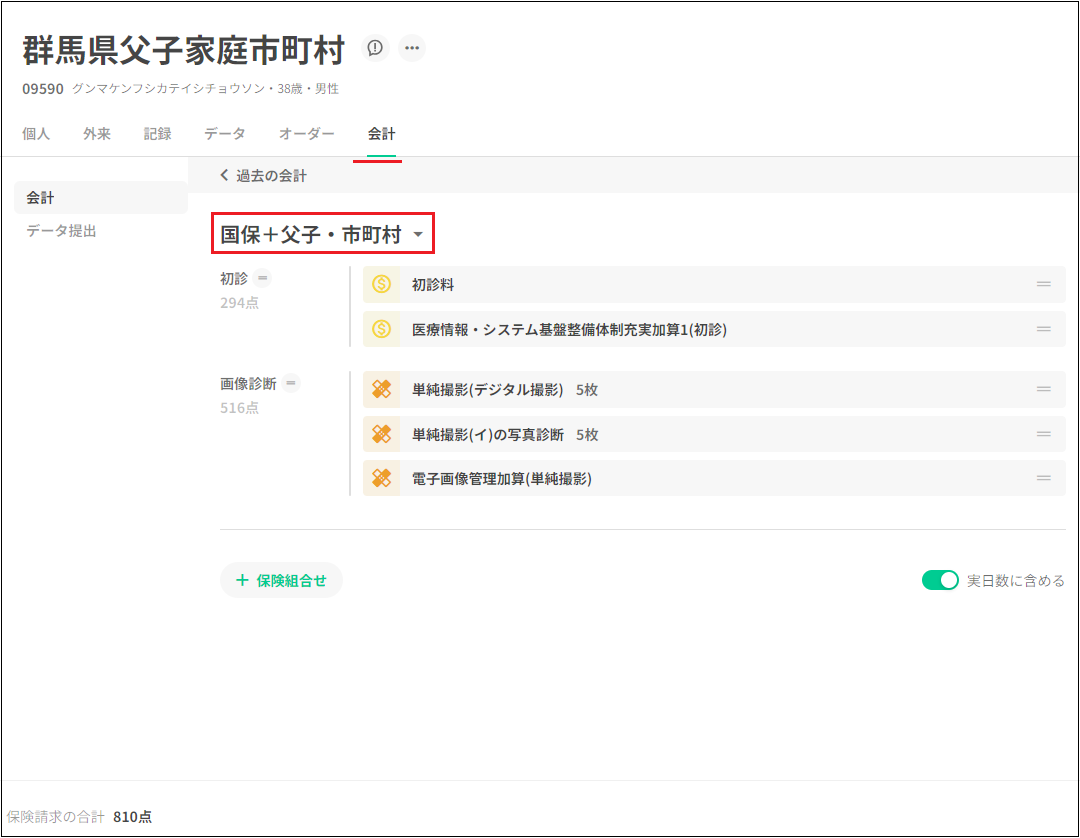Click the coin icon beside 初診料
The image size is (1080, 838).
coord(382,284)
